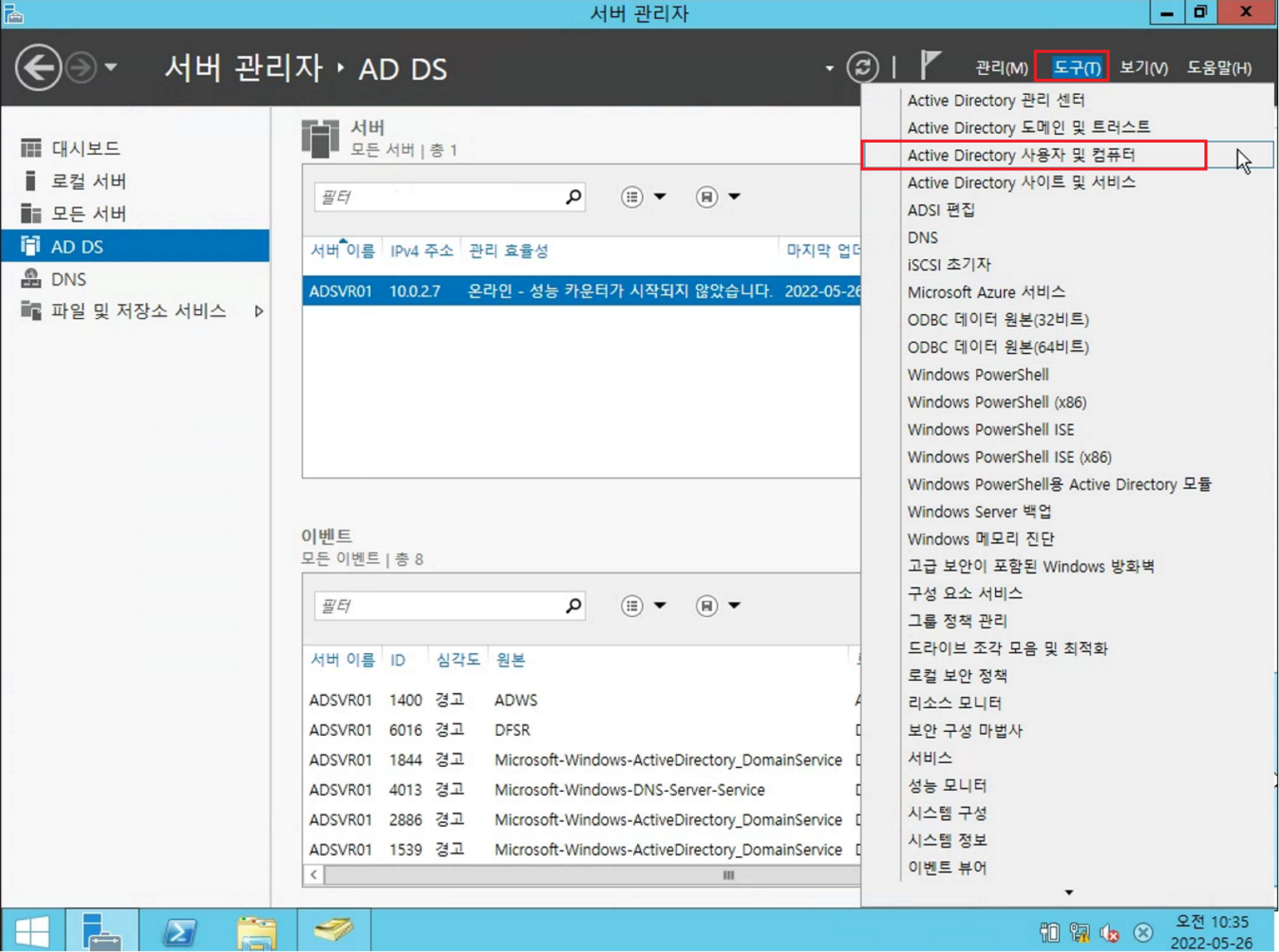Go back with the back arrow button
Viewport: 1279px width, 952px height.
pos(37,68)
